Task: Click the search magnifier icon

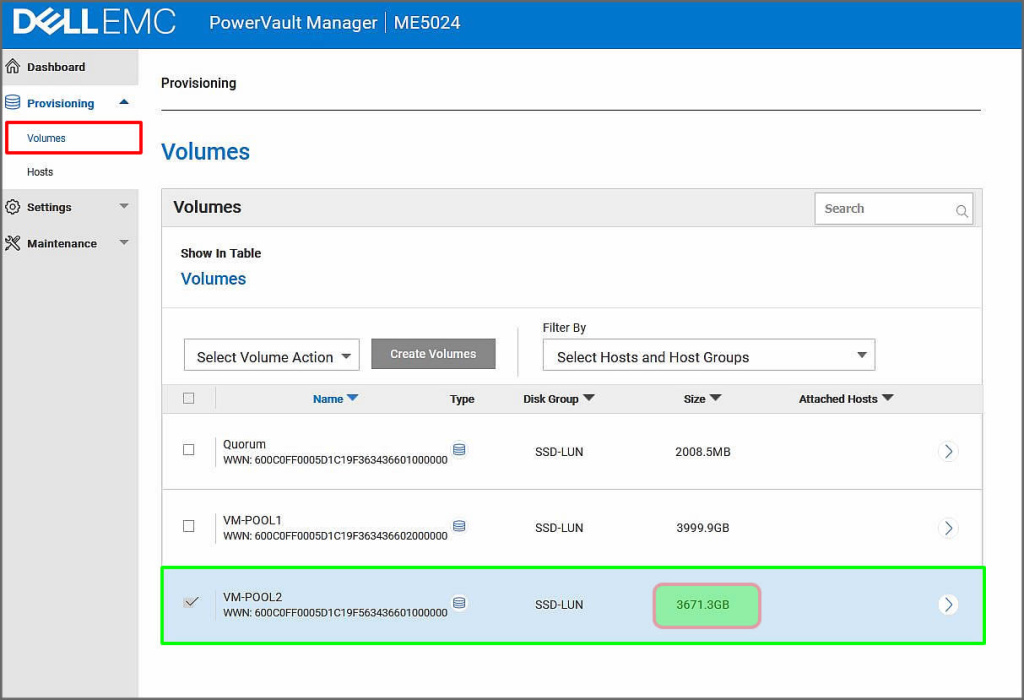Action: (961, 211)
